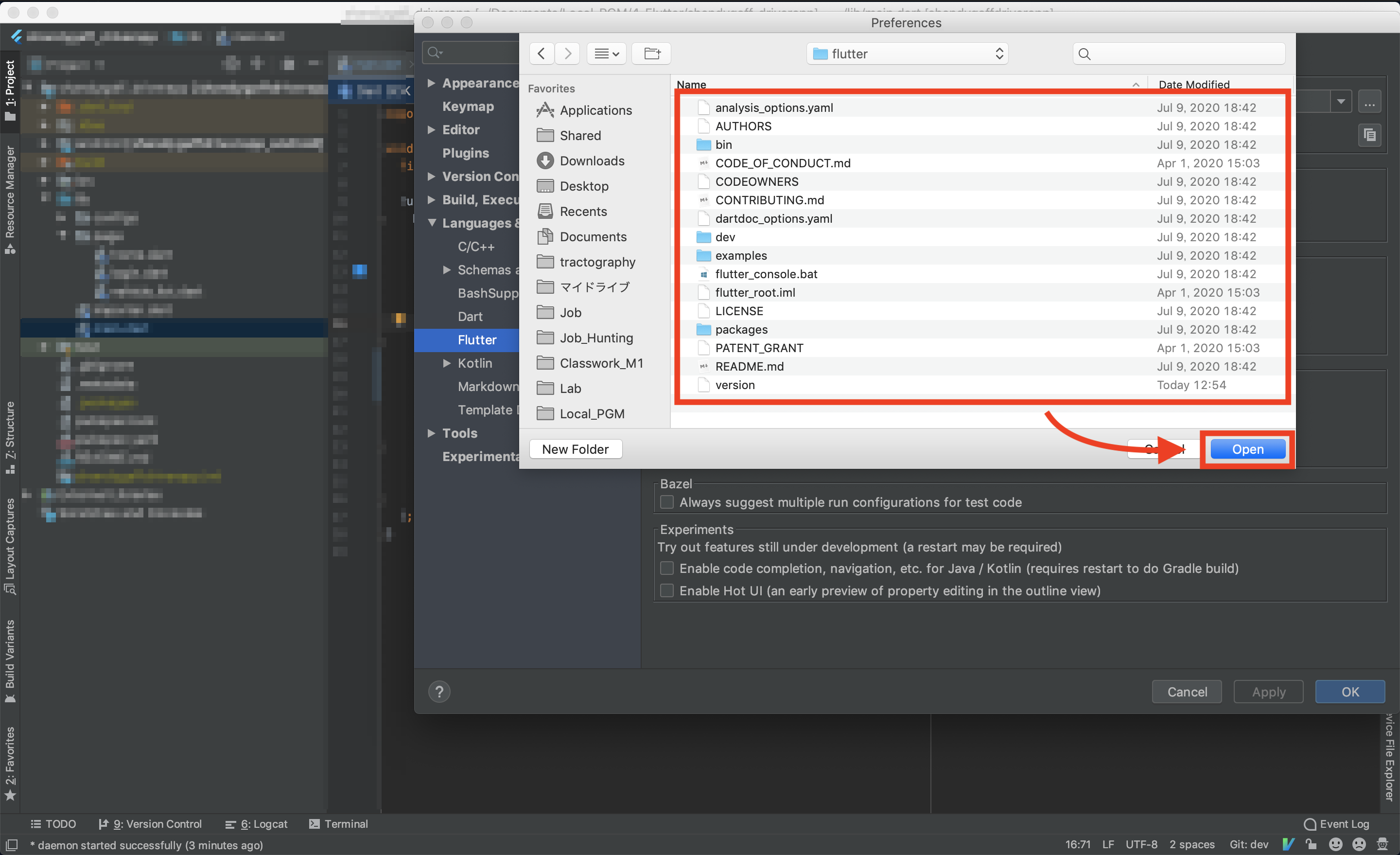Open the Version Control tool window

click(x=150, y=824)
